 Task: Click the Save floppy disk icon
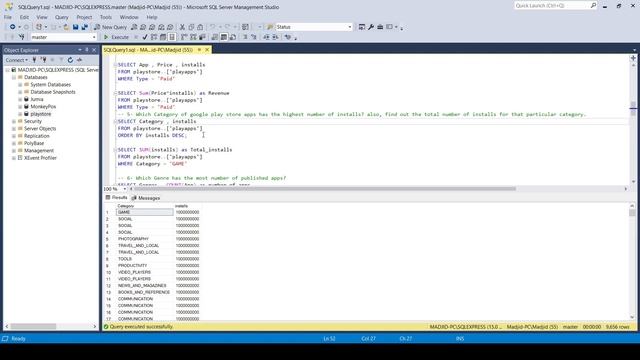coord(76,27)
